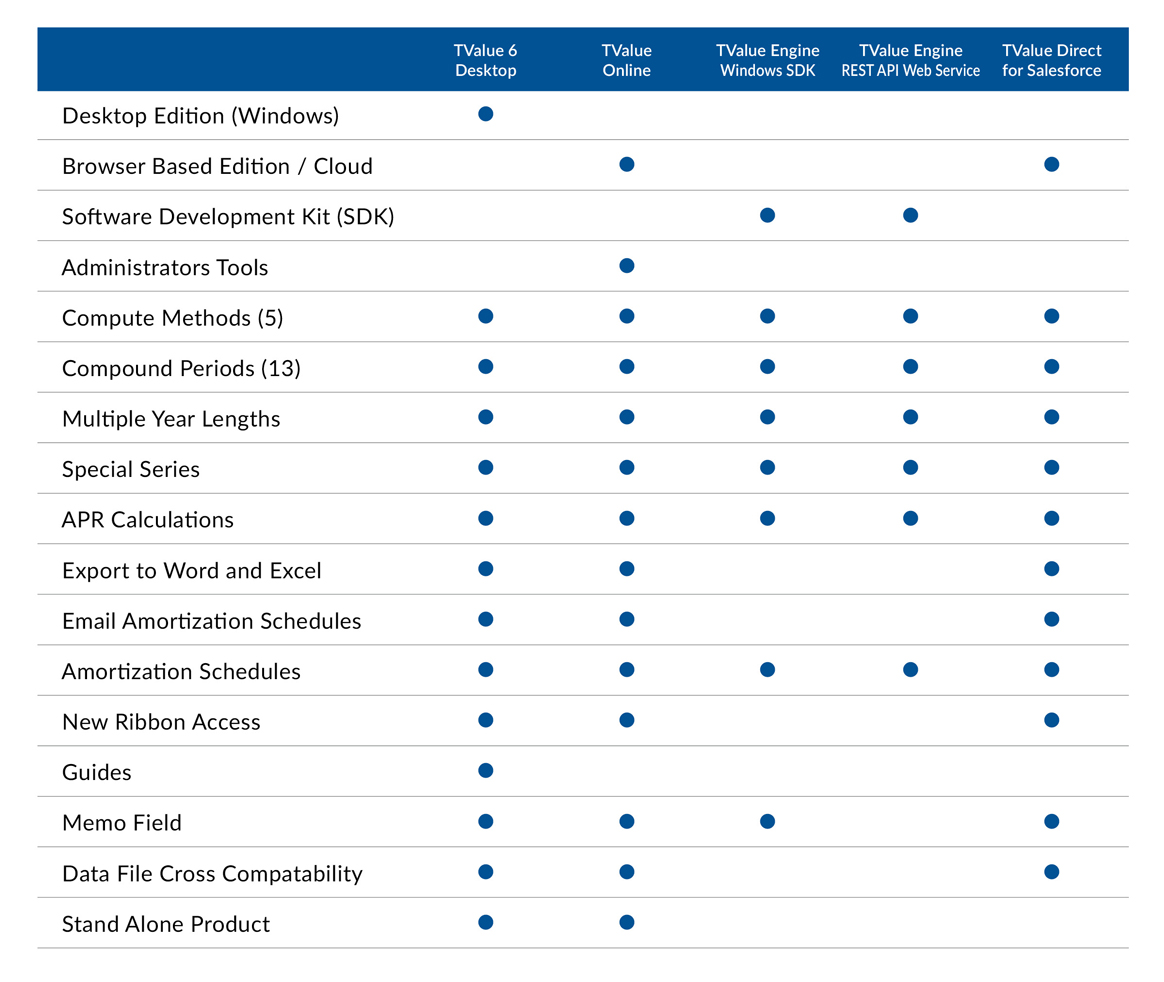This screenshot has width=1164, height=982.
Task: Select the Amortization Schedules row label
Action: pyautogui.click(x=181, y=671)
